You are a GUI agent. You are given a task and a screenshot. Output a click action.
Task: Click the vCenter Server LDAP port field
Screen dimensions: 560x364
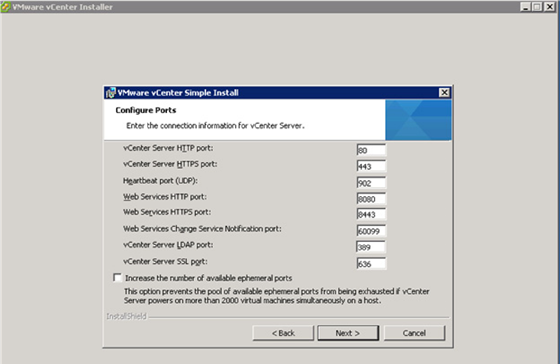(371, 247)
